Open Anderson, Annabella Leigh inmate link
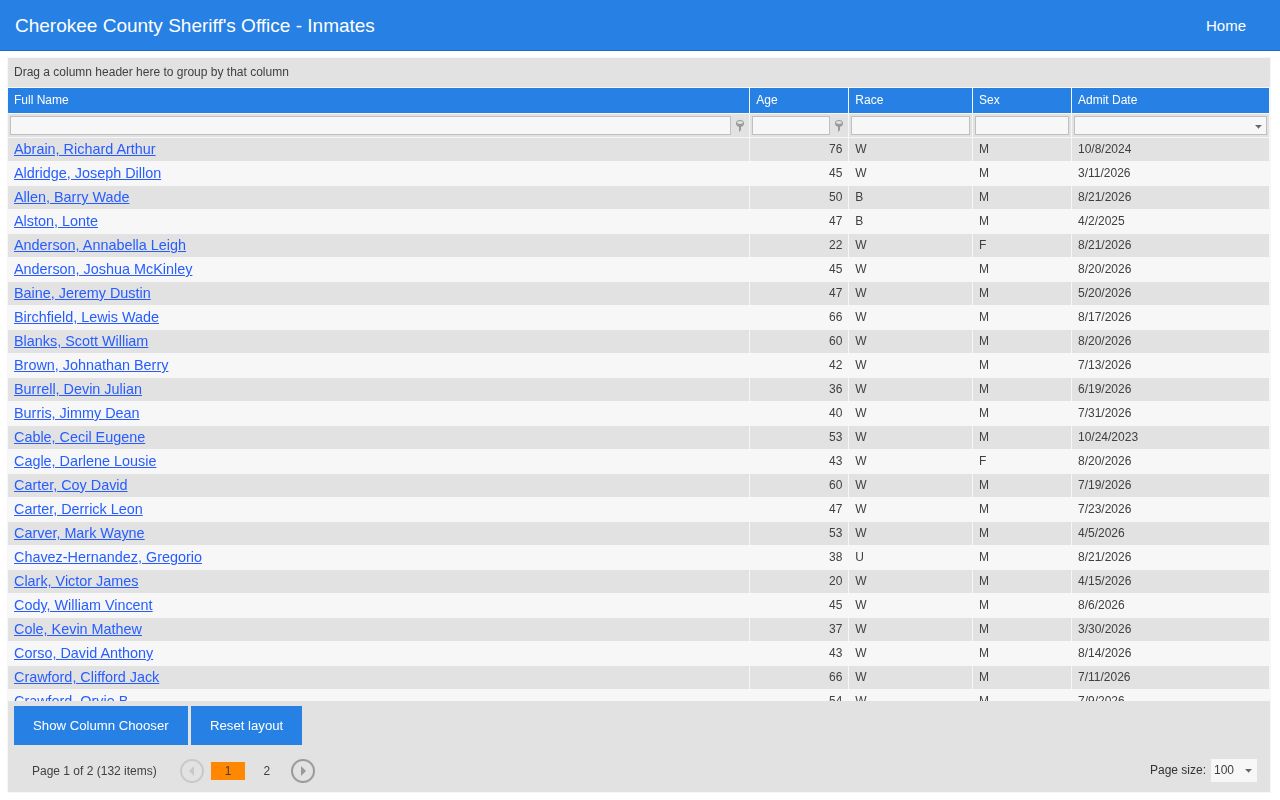Screen dimensions: 1280x800 click(x=100, y=245)
